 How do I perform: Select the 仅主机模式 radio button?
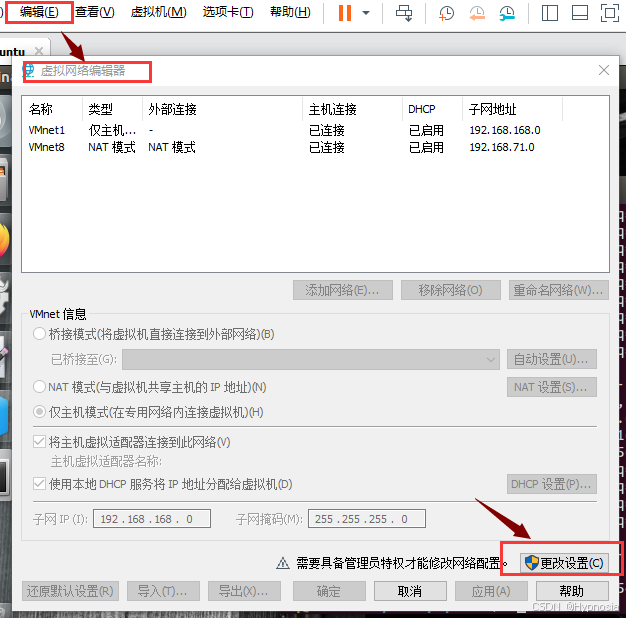tap(39, 412)
